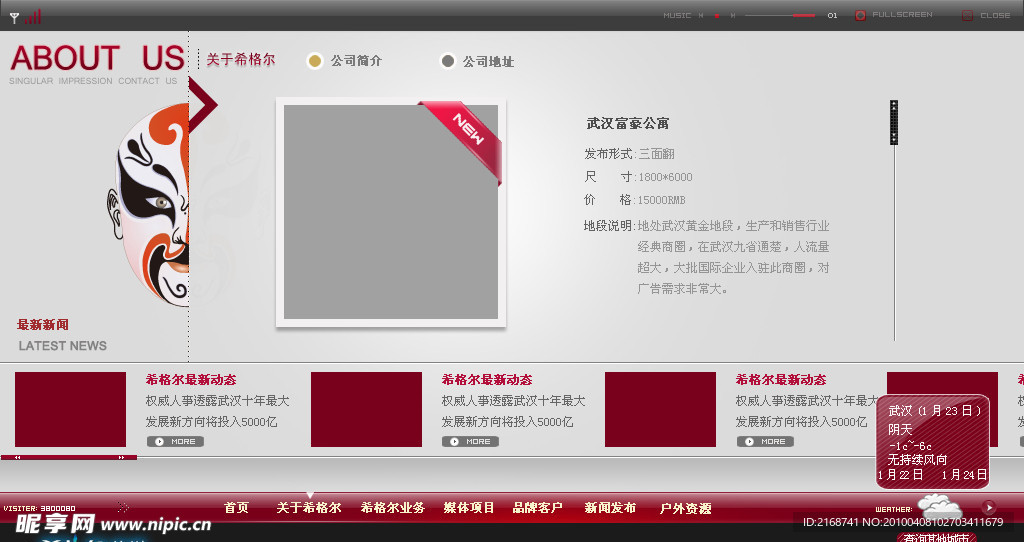Click MORE button of third news item
This screenshot has width=1024, height=542.
point(765,441)
